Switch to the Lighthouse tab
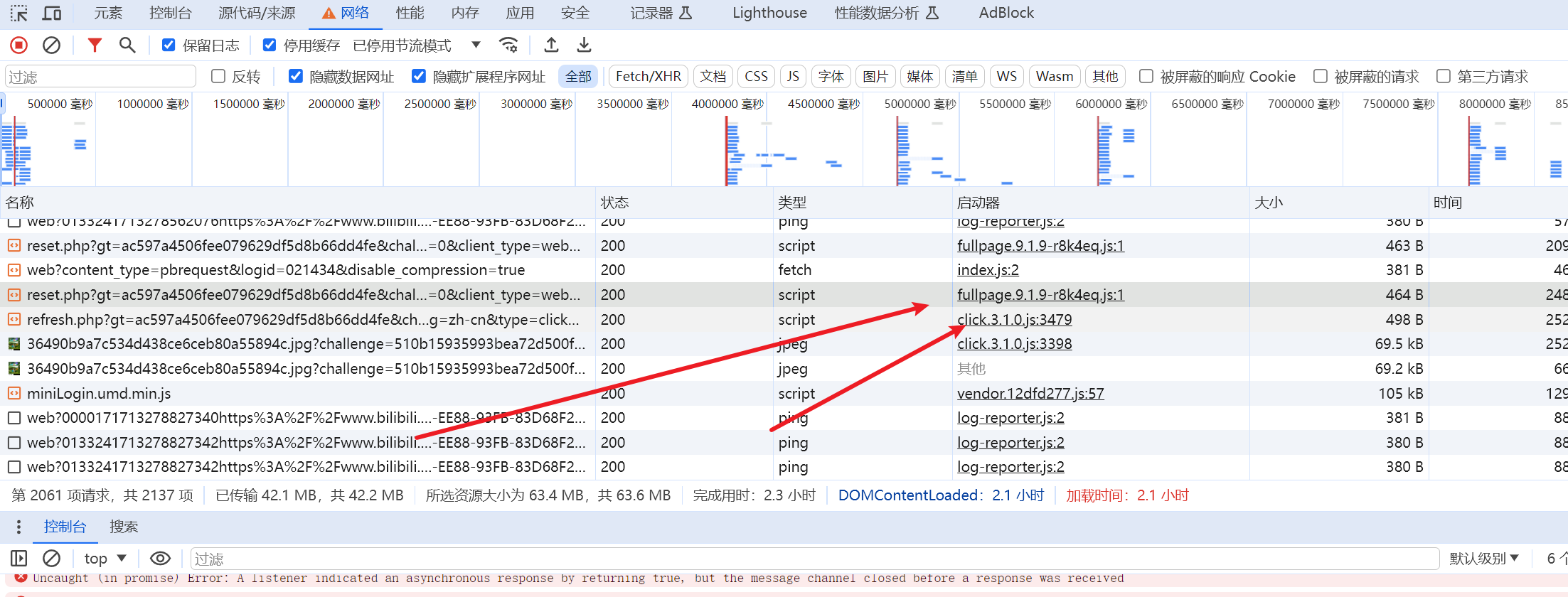The image size is (1568, 597). tap(769, 13)
